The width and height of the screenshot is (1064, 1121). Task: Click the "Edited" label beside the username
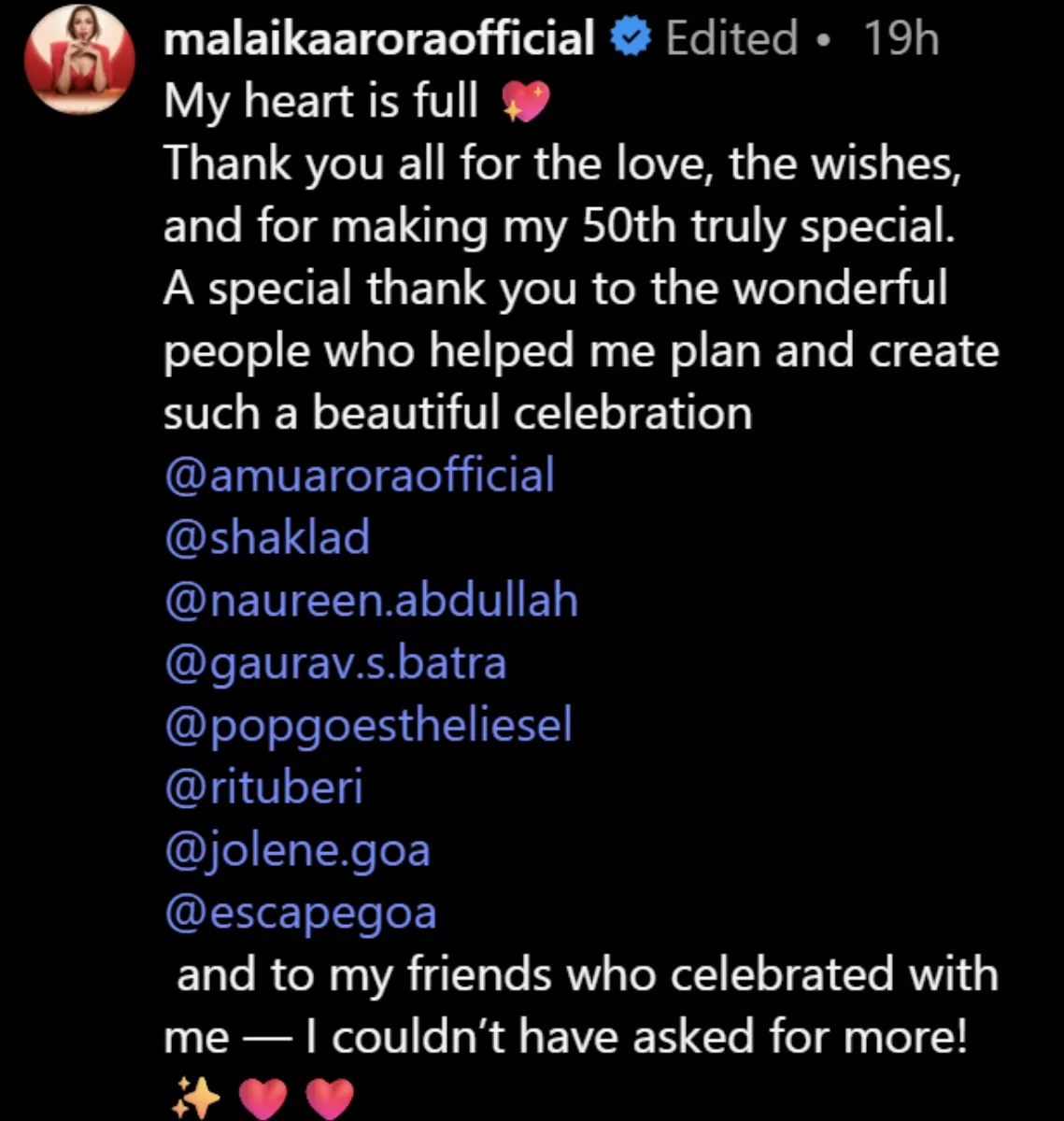tap(732, 39)
